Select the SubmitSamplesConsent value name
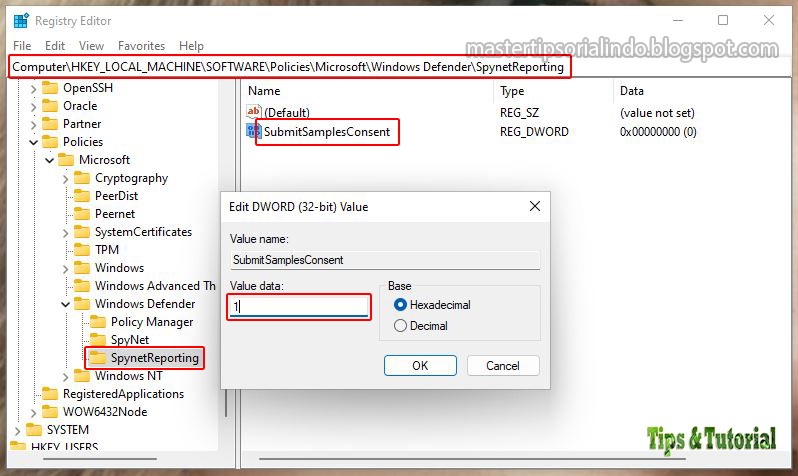798x476 pixels. pos(327,132)
